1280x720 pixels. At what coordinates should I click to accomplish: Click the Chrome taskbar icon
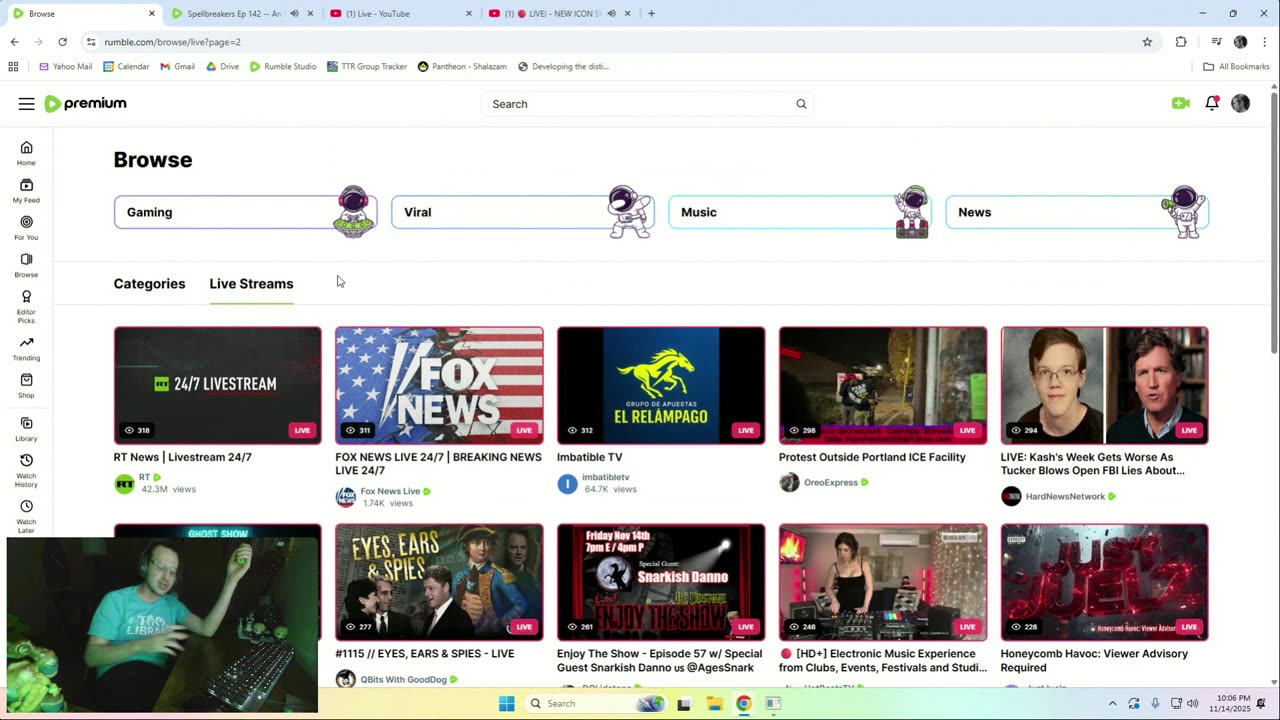point(744,704)
